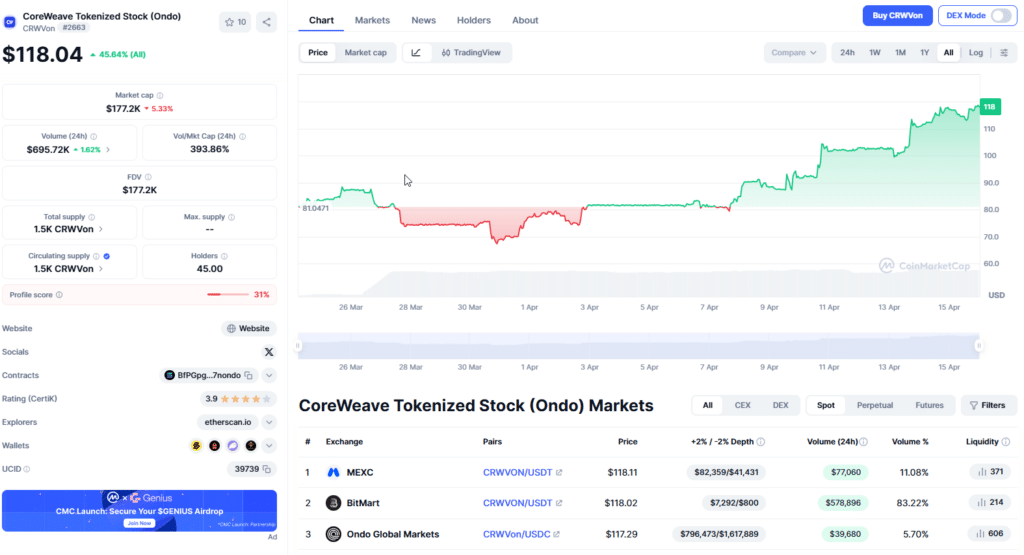Click info icon next to Market cap
The image size is (1024, 555).
[x=160, y=95]
